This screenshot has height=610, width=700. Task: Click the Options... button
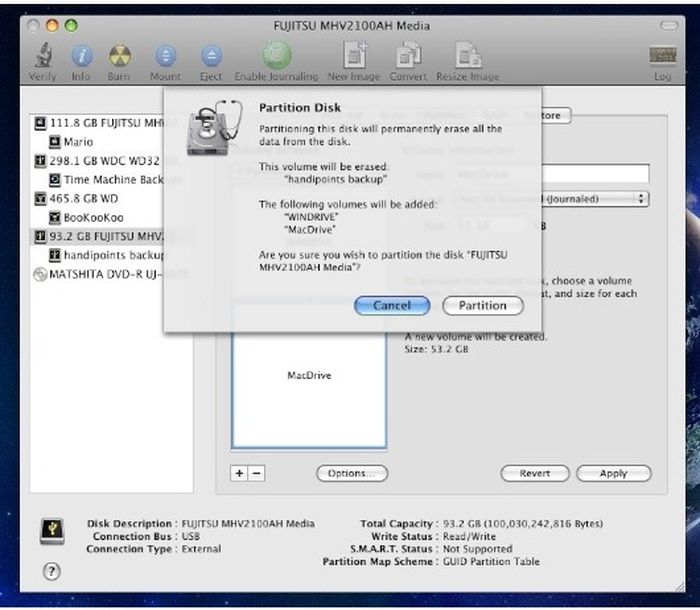tap(352, 473)
